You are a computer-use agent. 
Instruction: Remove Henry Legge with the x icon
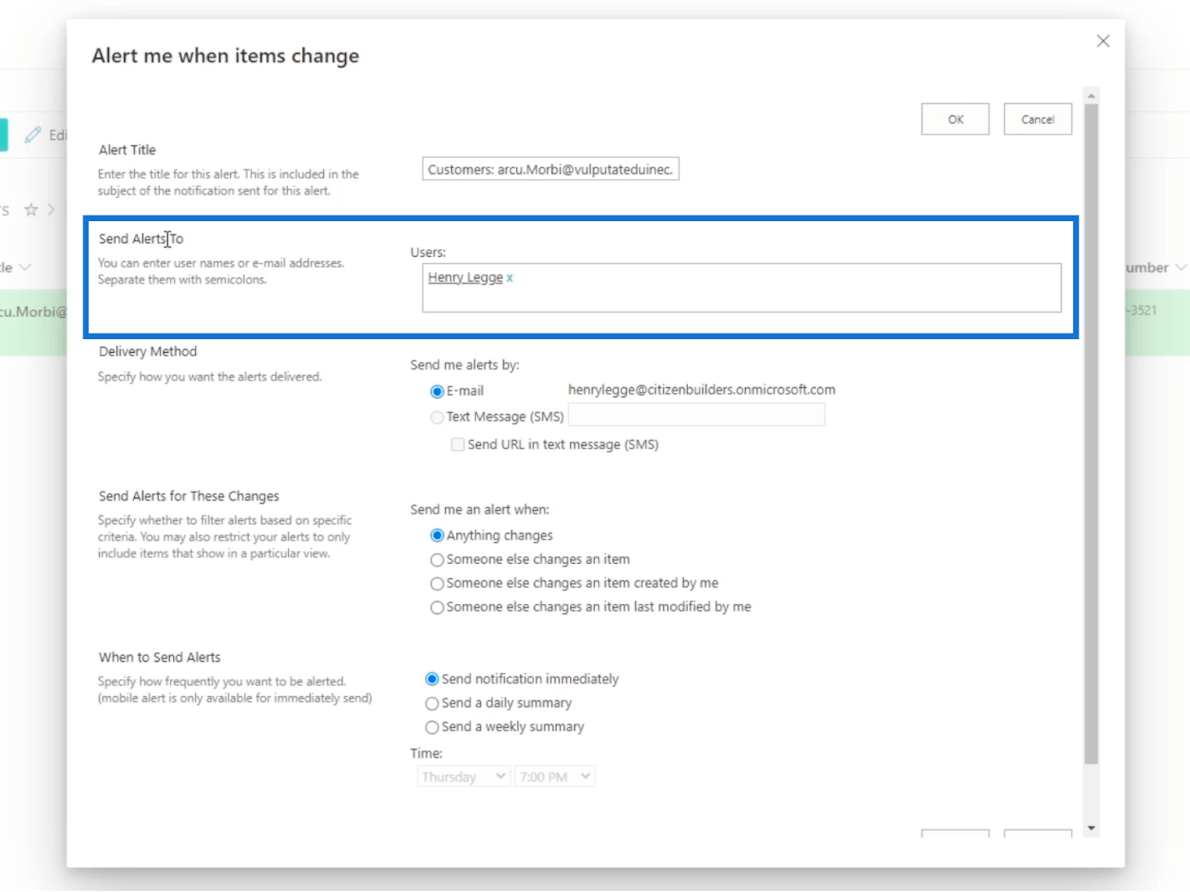(x=510, y=278)
